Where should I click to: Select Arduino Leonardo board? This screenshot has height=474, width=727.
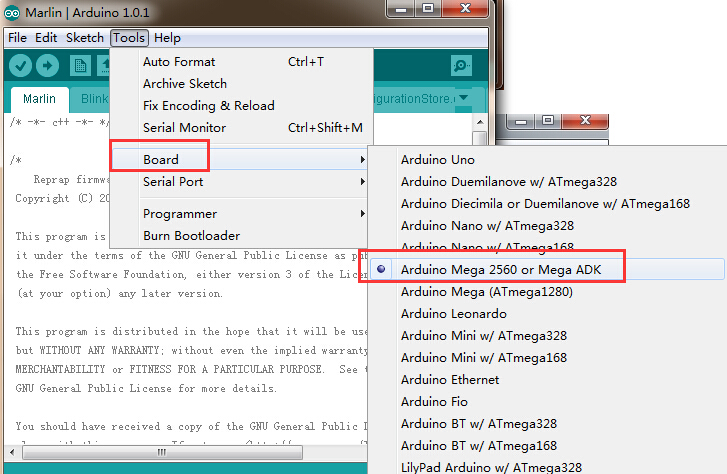[x=548, y=314]
